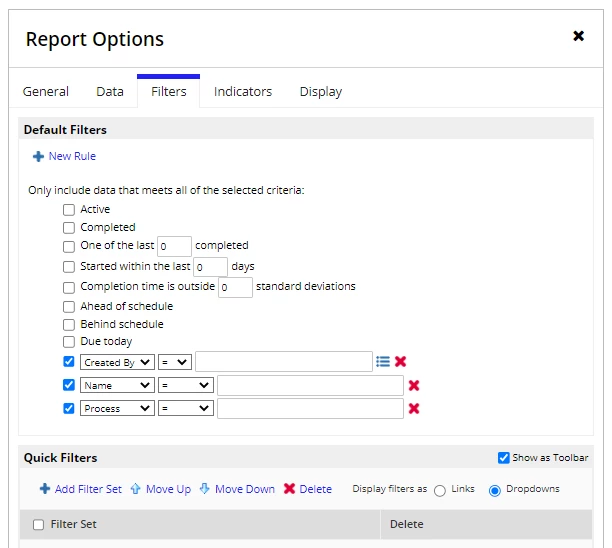Screen dimensions: 612x548
Task: Uncheck the Process rule checkbox
Action: [x=69, y=408]
